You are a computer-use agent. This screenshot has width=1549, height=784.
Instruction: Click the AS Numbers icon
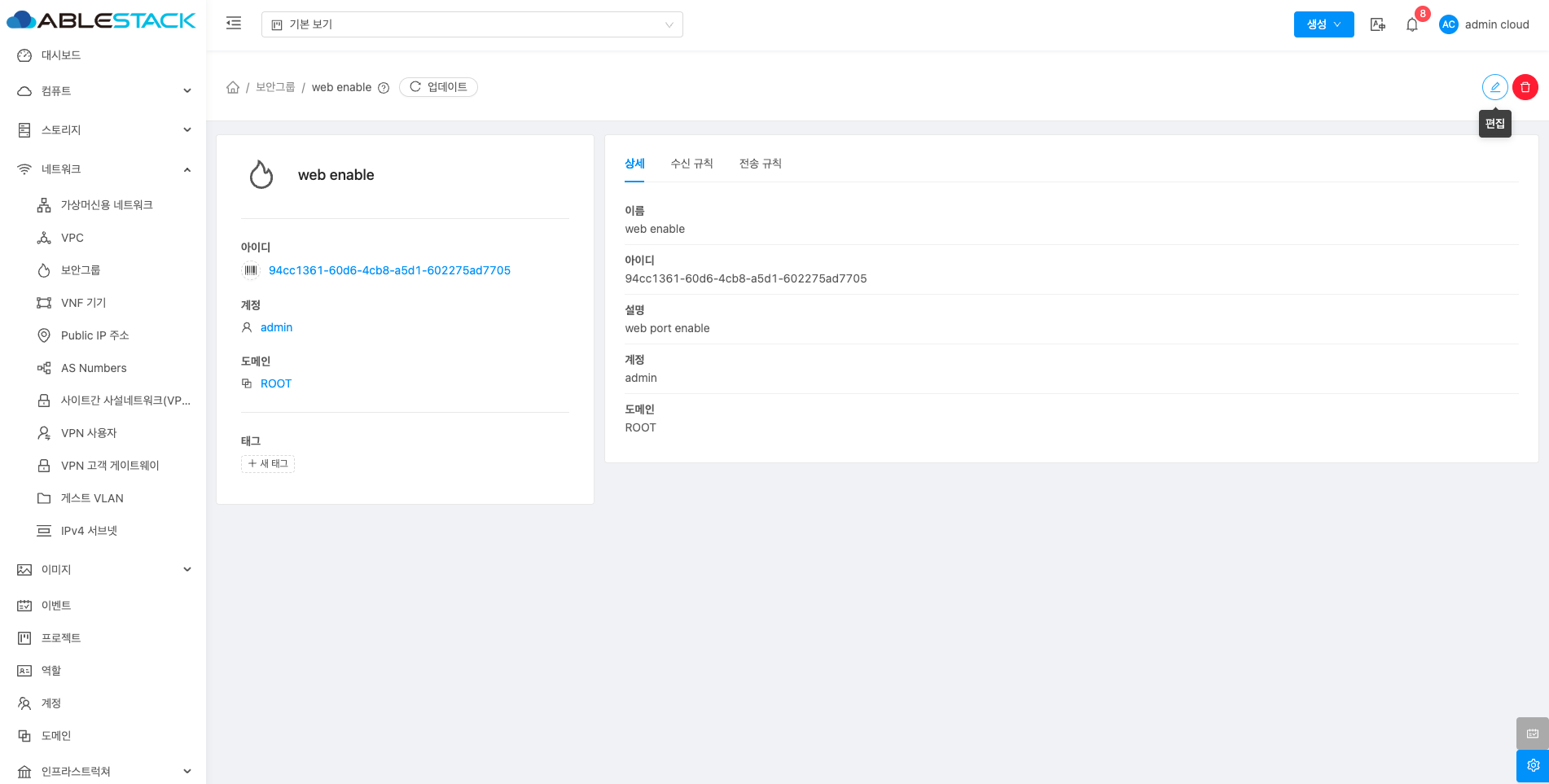tap(44, 368)
